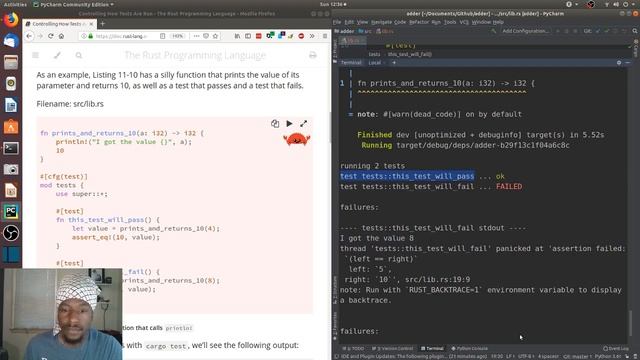
Task: Expand the code listing to full view
Action: tap(304, 124)
